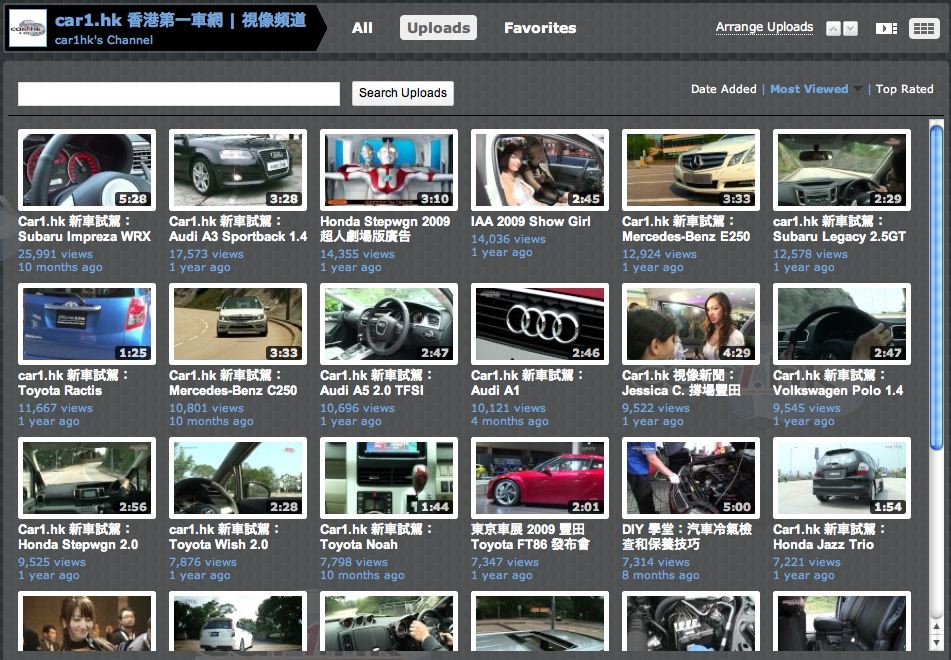Select the Favorites tab
951x660 pixels.
[x=540, y=28]
